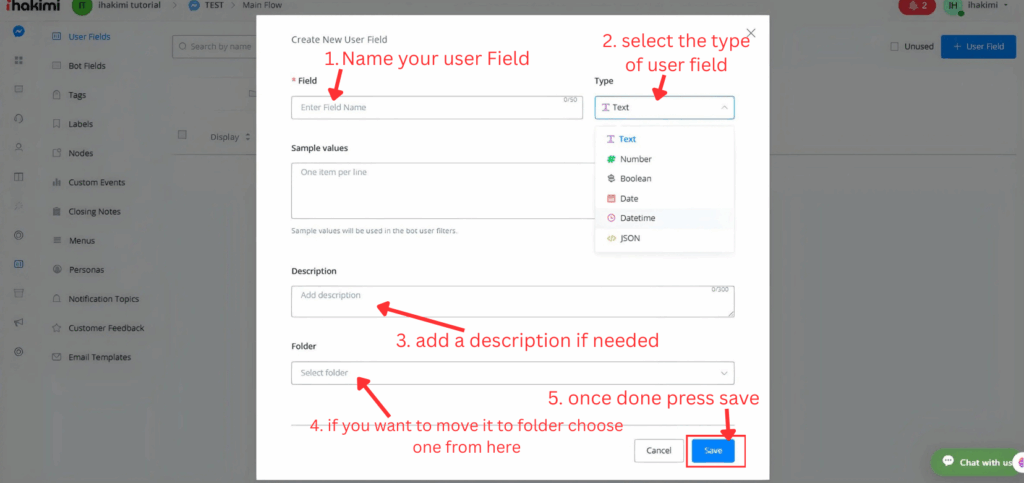The image size is (1024, 483).
Task: Click the Email Templates envelope icon
Action: click(x=56, y=357)
